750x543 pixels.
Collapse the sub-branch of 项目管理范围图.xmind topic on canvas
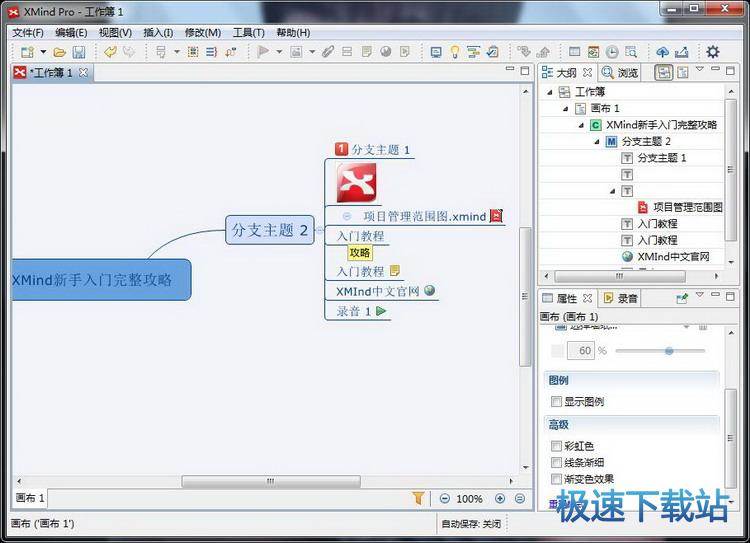coord(347,216)
